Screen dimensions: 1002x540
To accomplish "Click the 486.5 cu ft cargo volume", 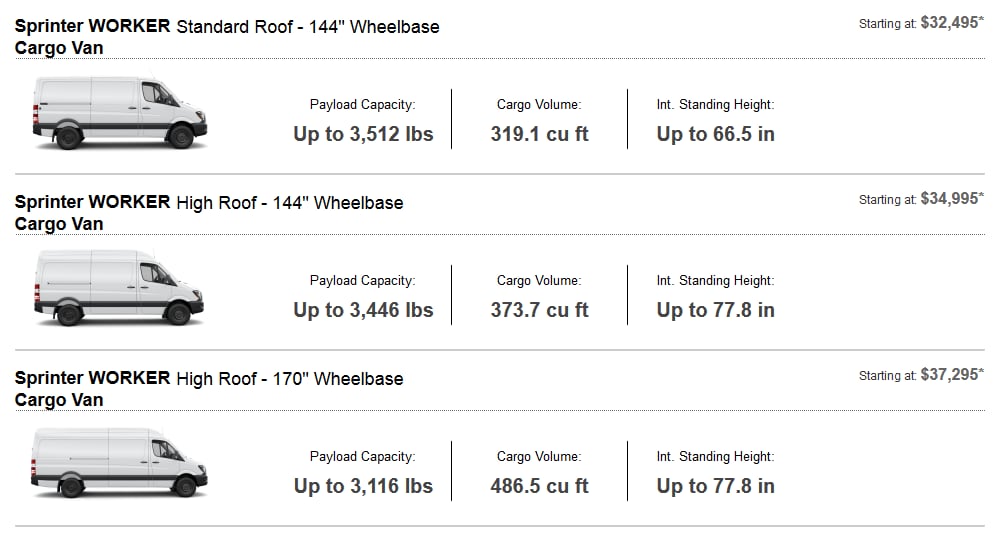I will click(539, 486).
